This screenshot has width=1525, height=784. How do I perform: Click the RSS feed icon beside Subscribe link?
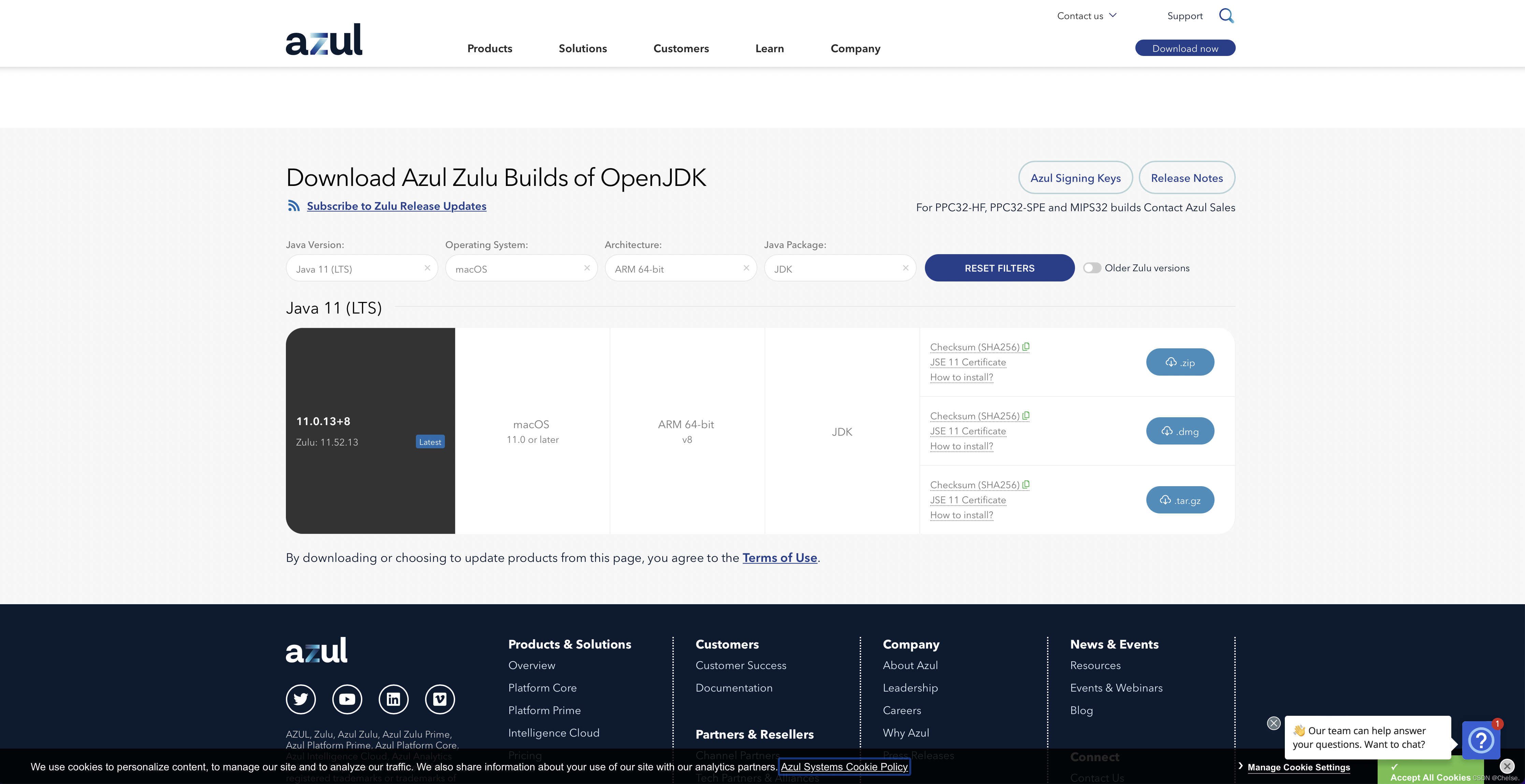(x=294, y=205)
